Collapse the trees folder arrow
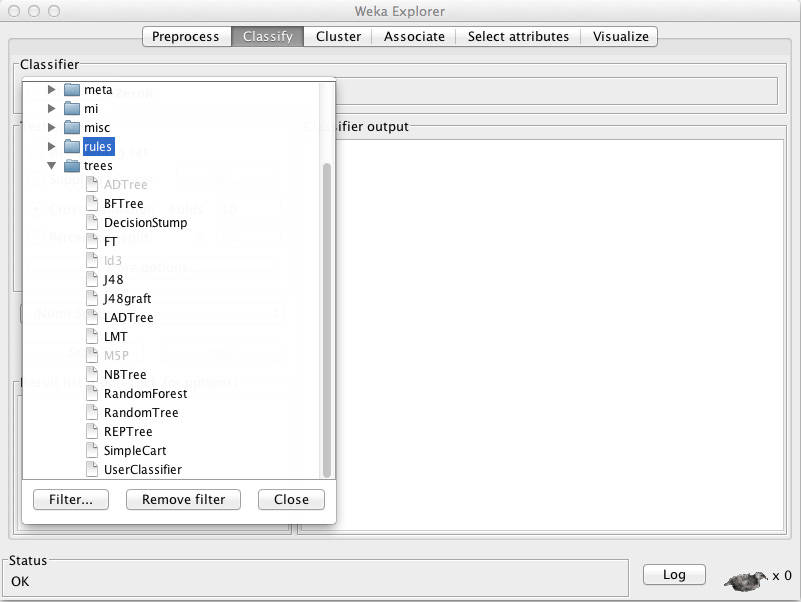This screenshot has width=801, height=602. pyautogui.click(x=51, y=166)
